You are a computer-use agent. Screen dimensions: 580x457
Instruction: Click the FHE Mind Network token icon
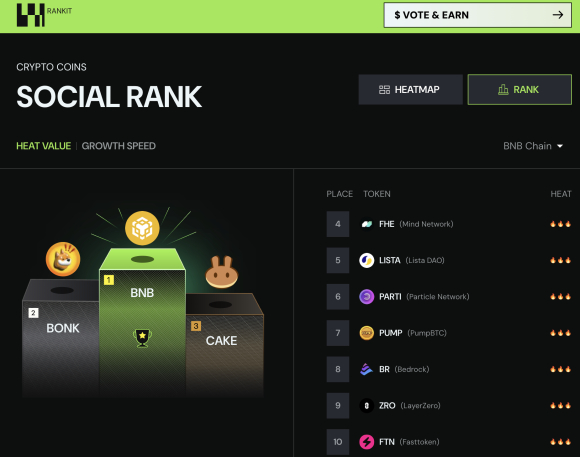coord(367,224)
